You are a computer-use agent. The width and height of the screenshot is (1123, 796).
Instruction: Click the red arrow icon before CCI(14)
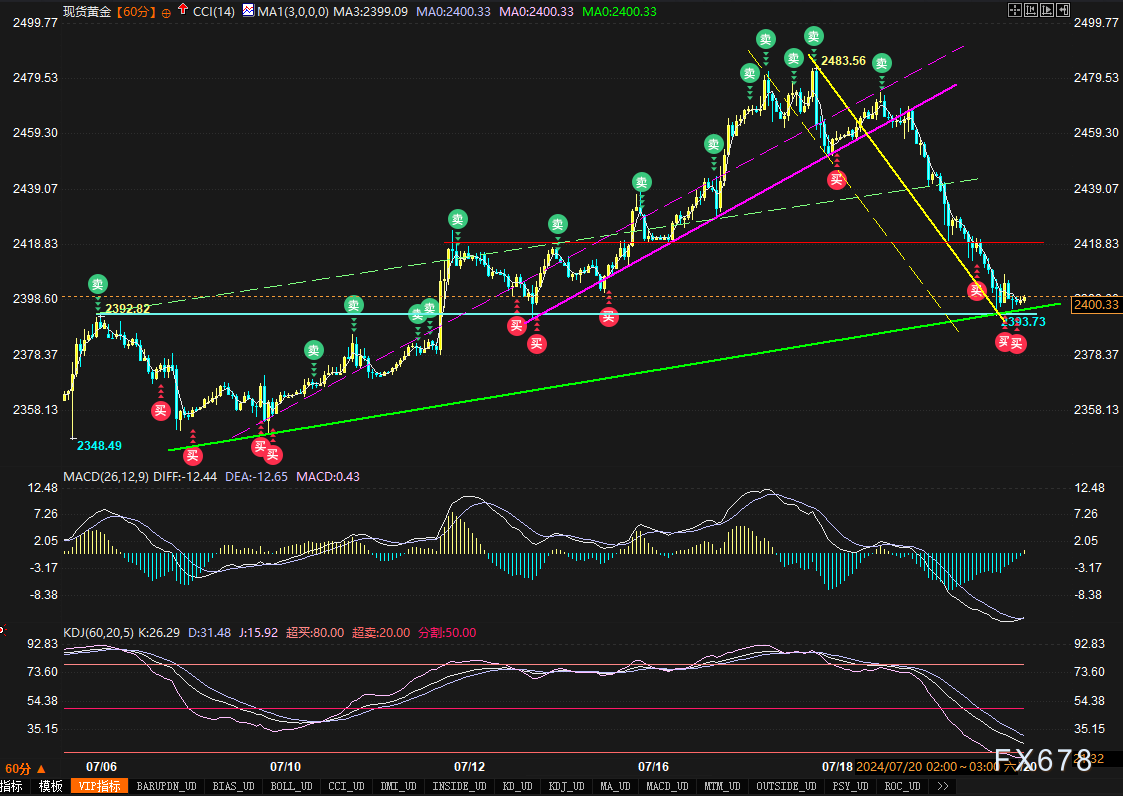coord(181,11)
